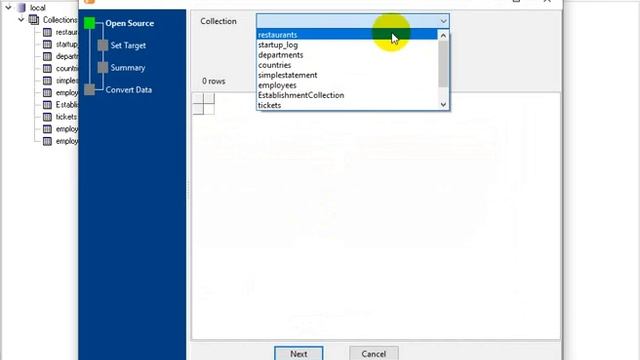Select tickets in the left tree
Screen dimensions: 640x360
[66, 117]
